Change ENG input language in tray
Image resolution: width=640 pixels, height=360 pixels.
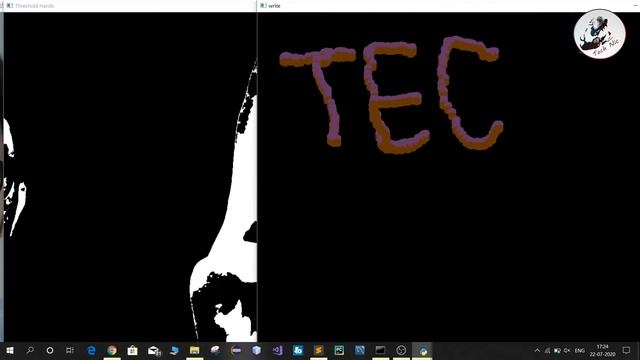click(x=580, y=350)
